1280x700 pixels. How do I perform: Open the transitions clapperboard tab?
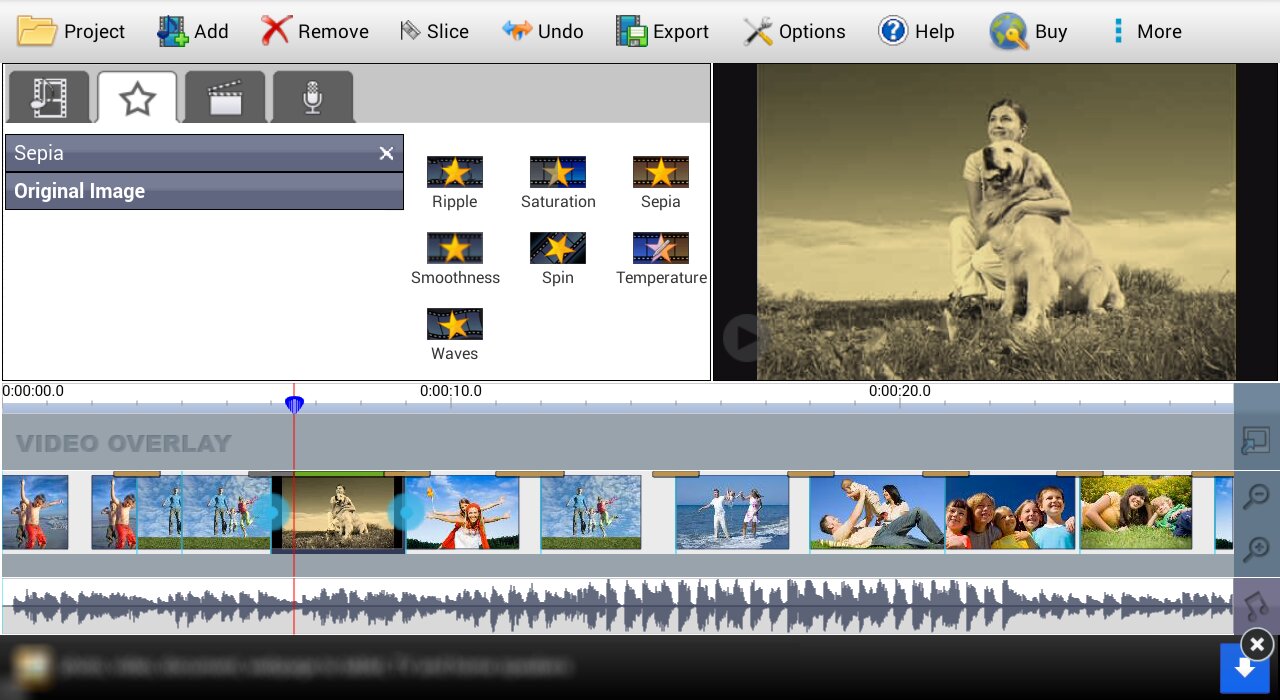coord(225,97)
